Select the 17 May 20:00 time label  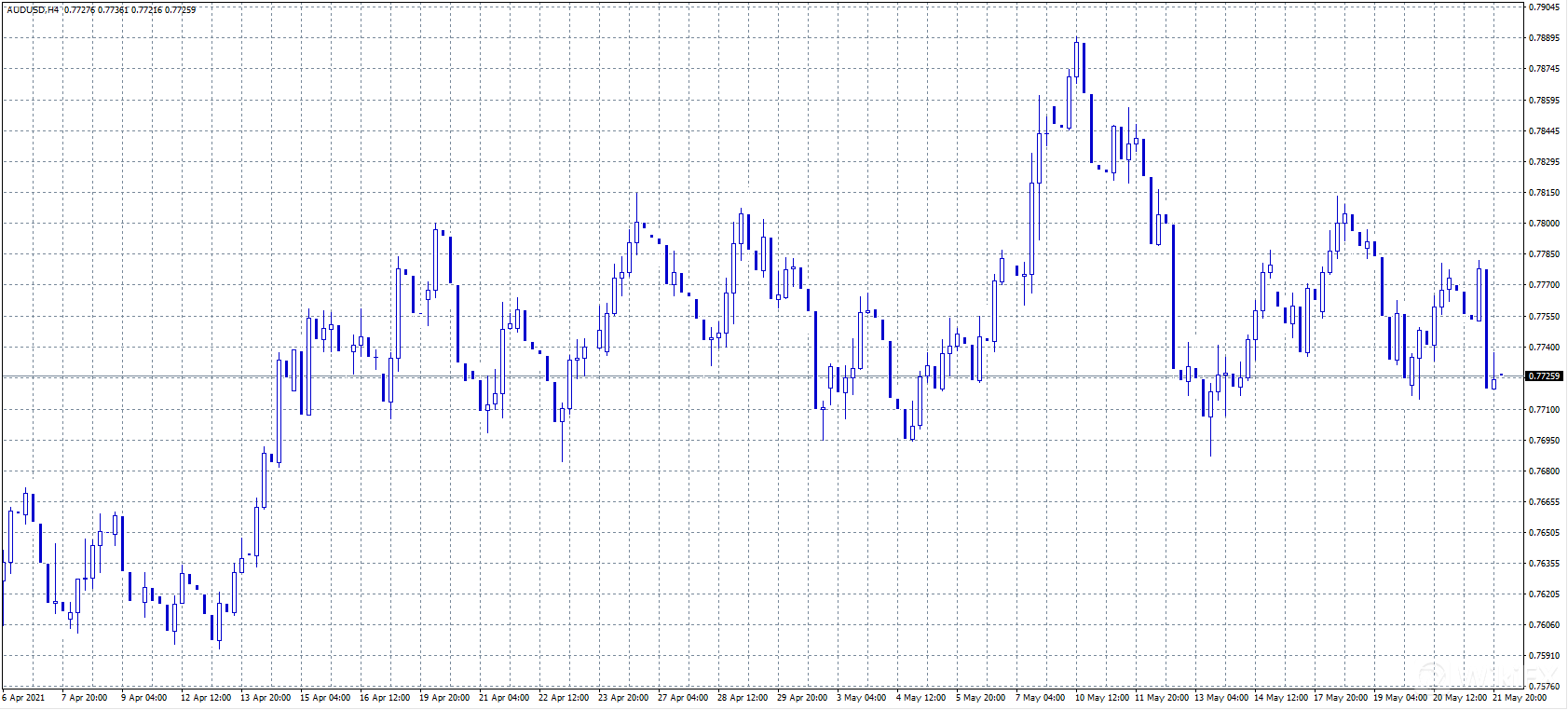pyautogui.click(x=1341, y=698)
